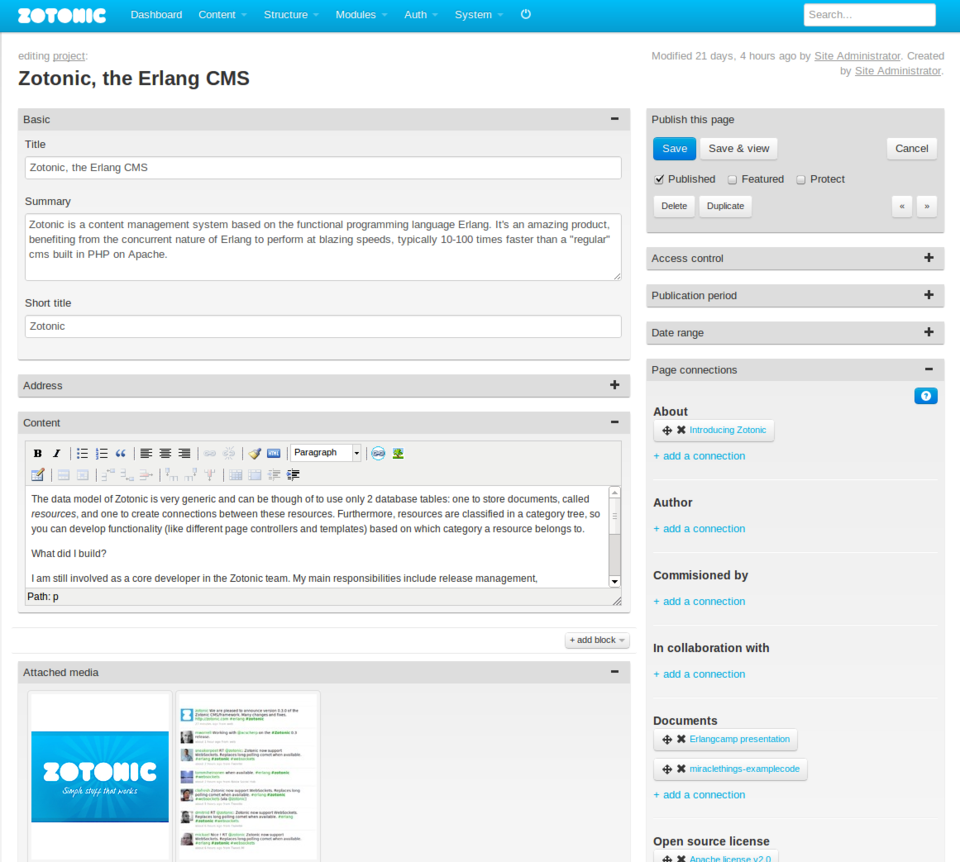
Task: Align text right in the editor
Action: pyautogui.click(x=184, y=454)
